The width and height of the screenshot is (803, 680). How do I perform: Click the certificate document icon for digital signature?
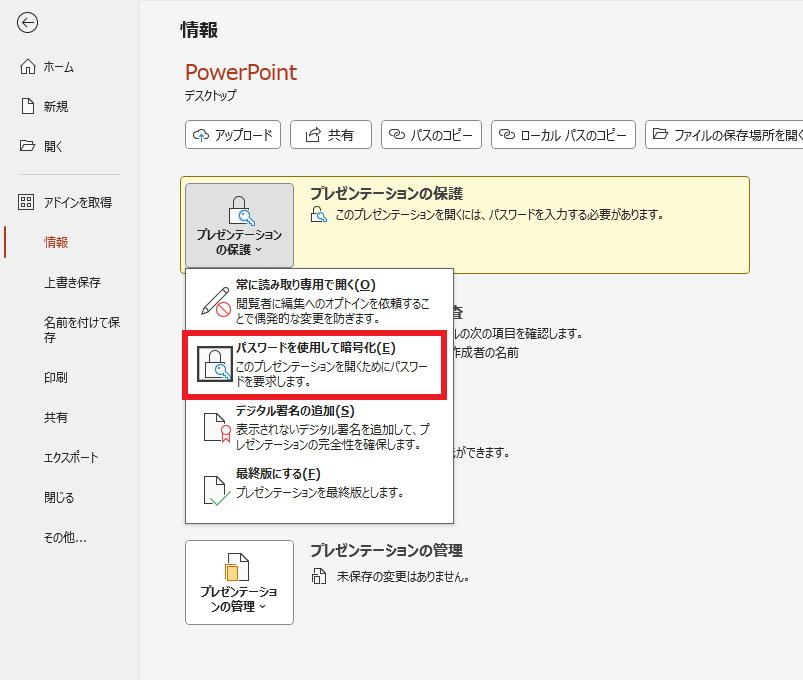click(217, 428)
